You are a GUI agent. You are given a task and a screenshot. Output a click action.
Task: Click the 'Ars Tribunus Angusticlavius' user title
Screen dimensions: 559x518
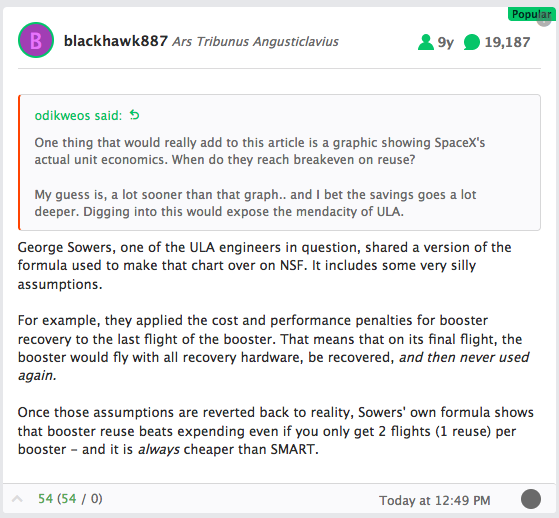[255, 41]
